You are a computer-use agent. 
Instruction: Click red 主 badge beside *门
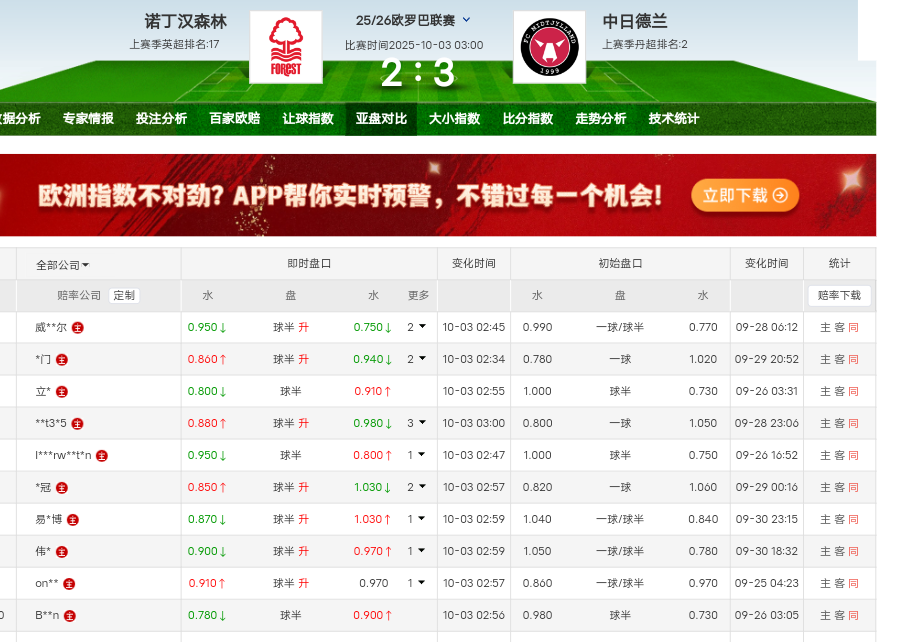click(61, 359)
